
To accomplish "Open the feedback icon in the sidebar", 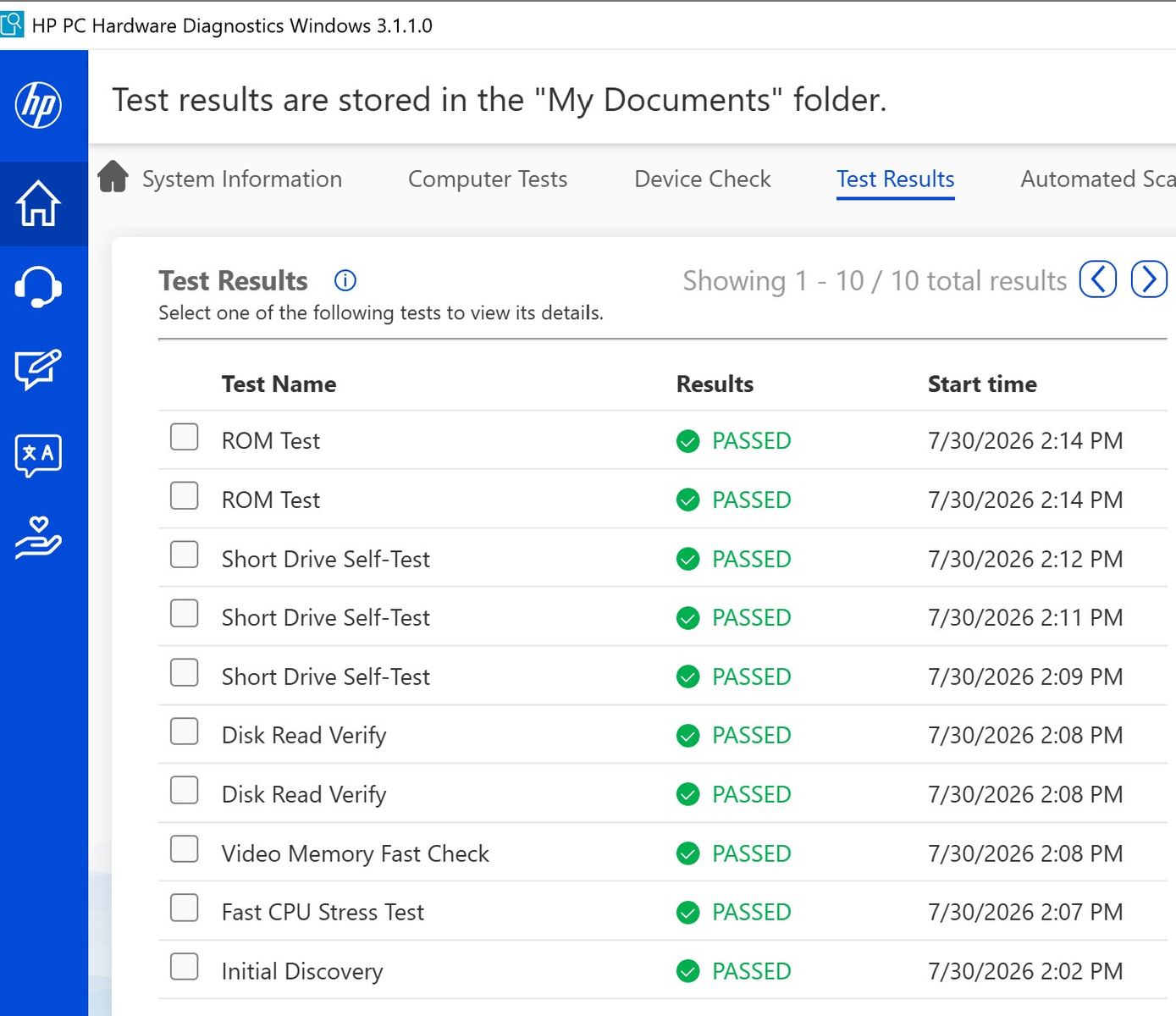I will pyautogui.click(x=38, y=369).
